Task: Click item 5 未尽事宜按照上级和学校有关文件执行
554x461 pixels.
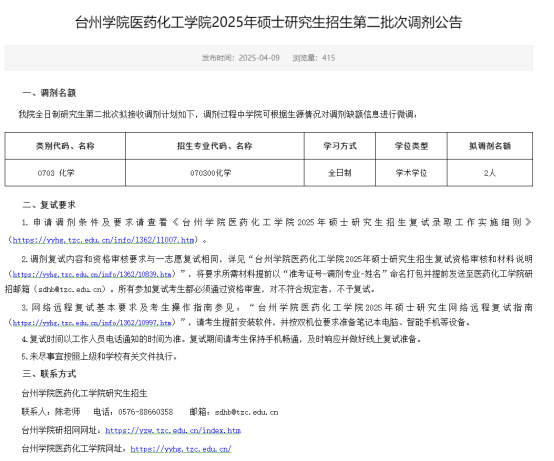Action: 99,356
